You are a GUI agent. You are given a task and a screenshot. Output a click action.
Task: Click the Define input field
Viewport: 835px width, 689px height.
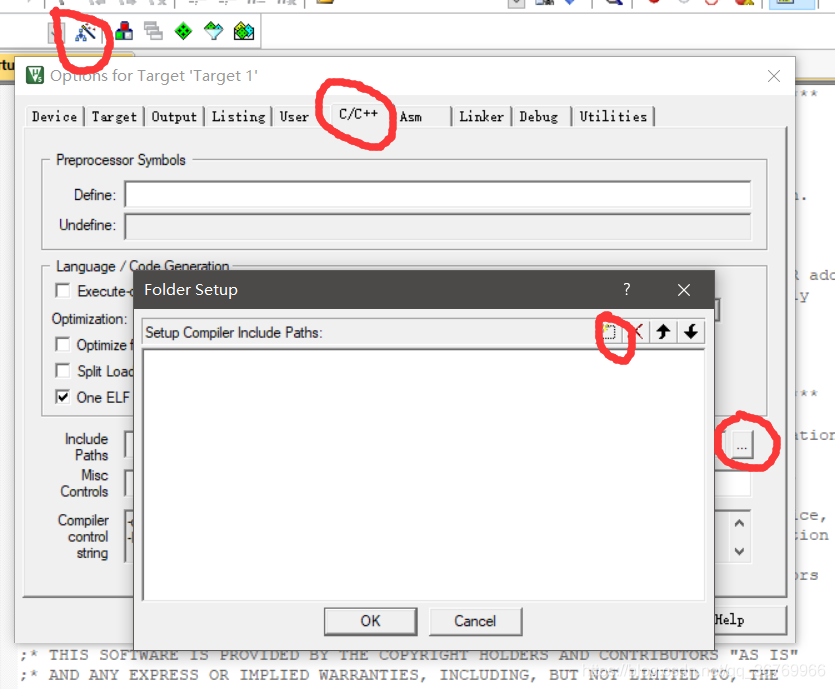click(x=438, y=194)
